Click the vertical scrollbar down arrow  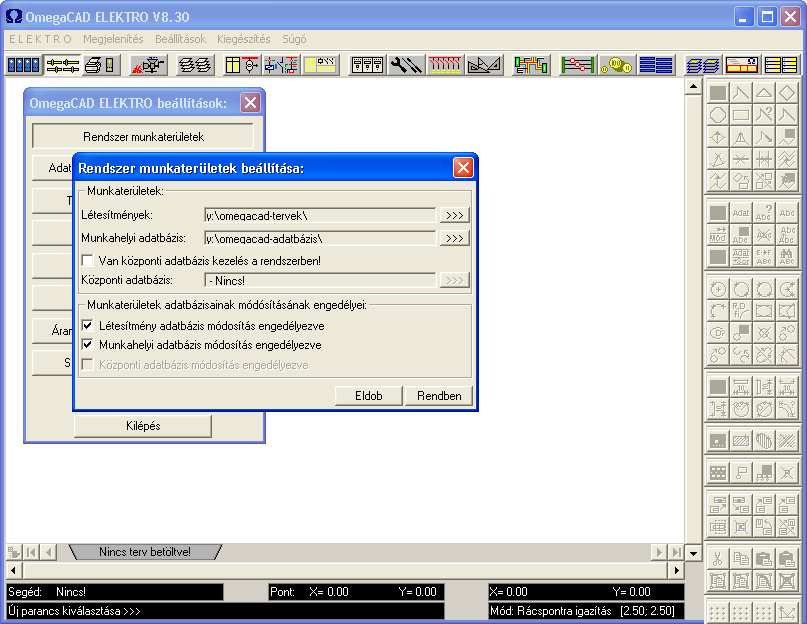tap(693, 553)
